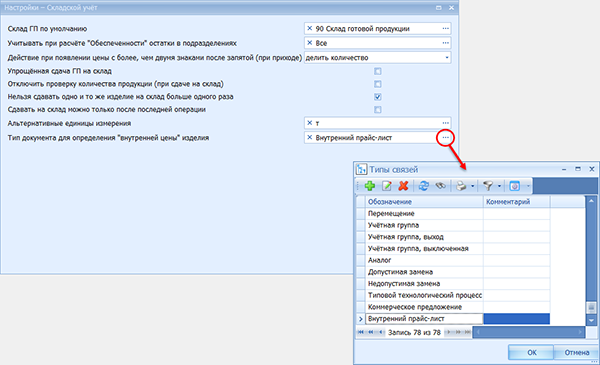Image resolution: width=600 pixels, height=365 pixels.
Task: Add a new link type with green plus
Action: [370, 186]
